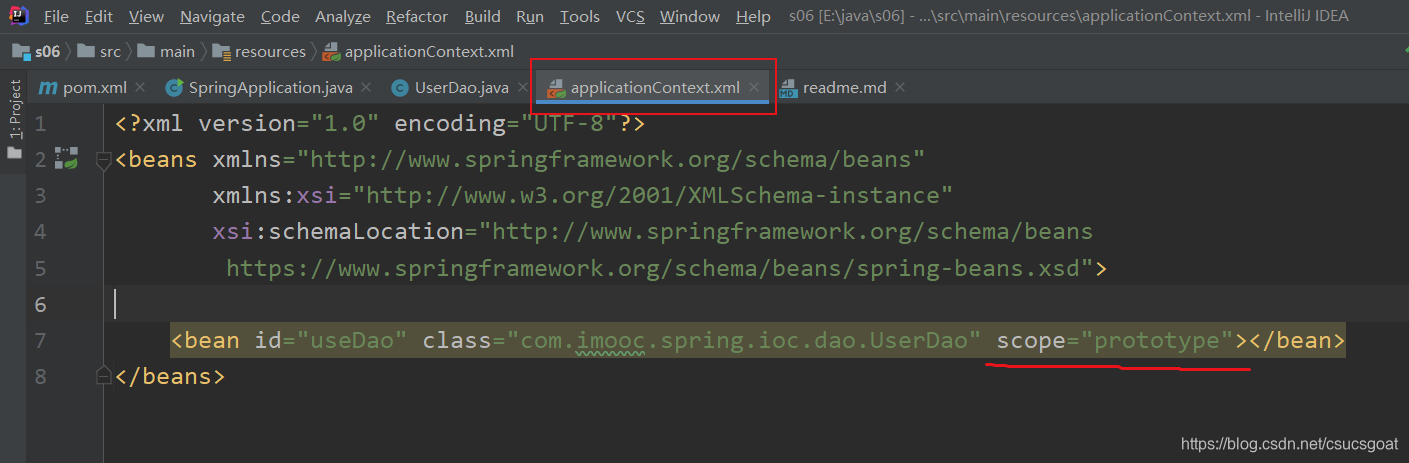
Task: Open the Navigate menu
Action: (x=212, y=16)
